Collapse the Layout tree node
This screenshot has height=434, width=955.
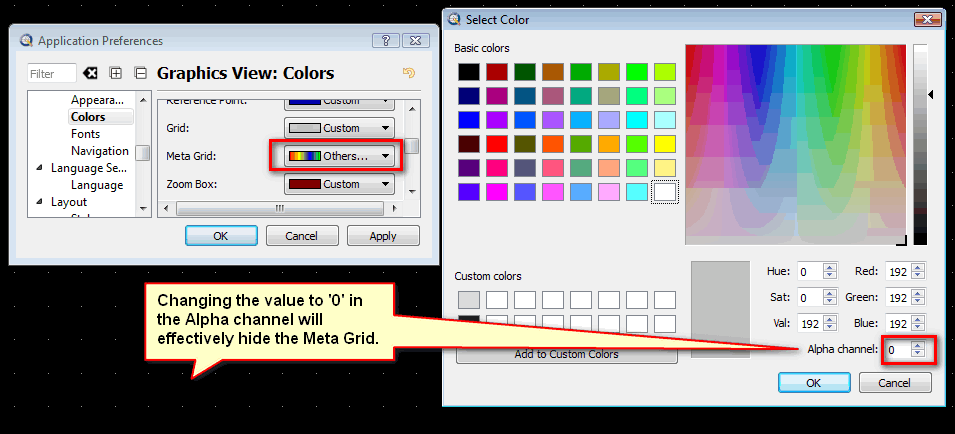pos(40,202)
